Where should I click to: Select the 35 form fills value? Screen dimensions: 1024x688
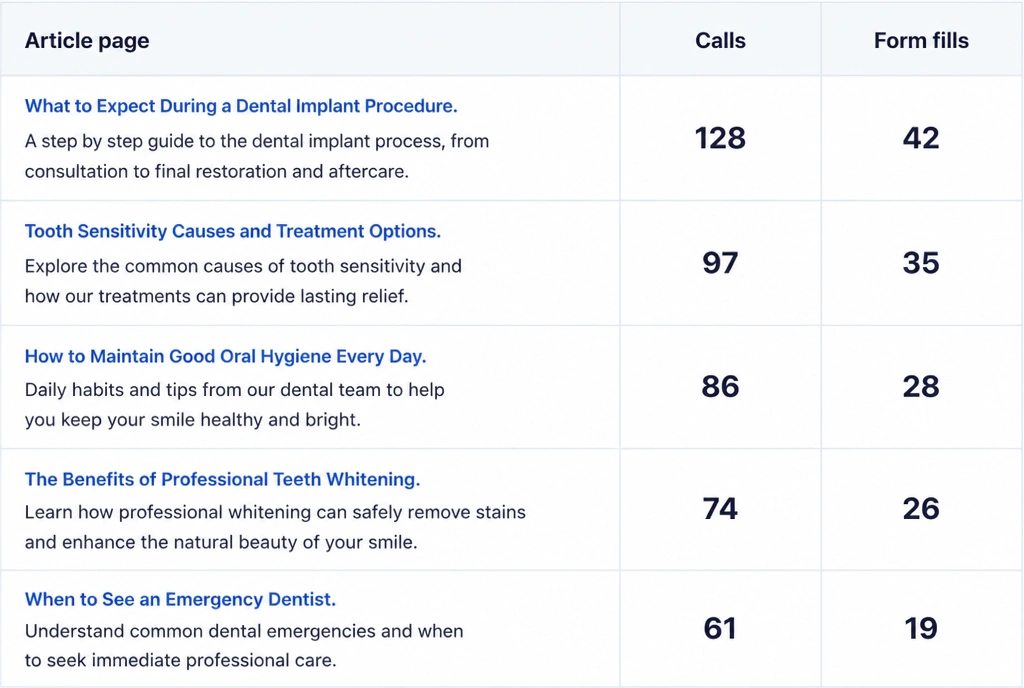(x=921, y=263)
